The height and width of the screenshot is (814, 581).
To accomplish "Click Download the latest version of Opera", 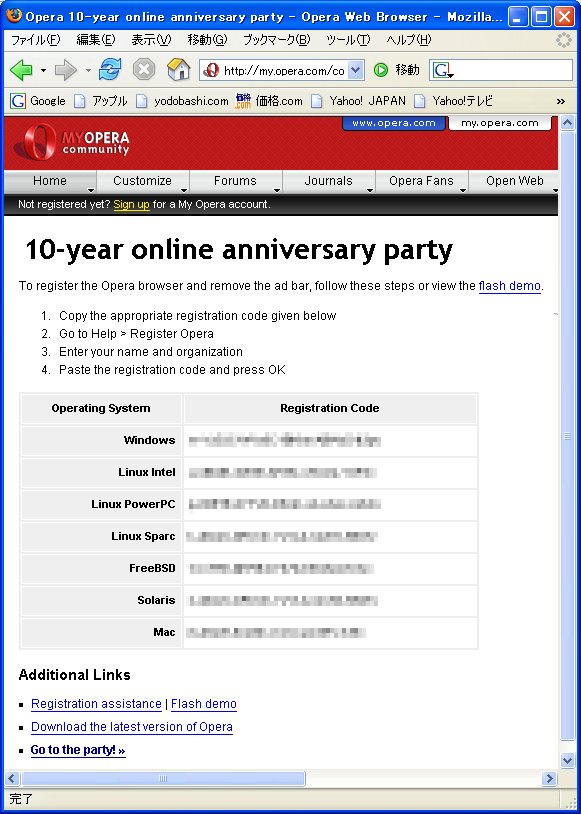I will (132, 727).
